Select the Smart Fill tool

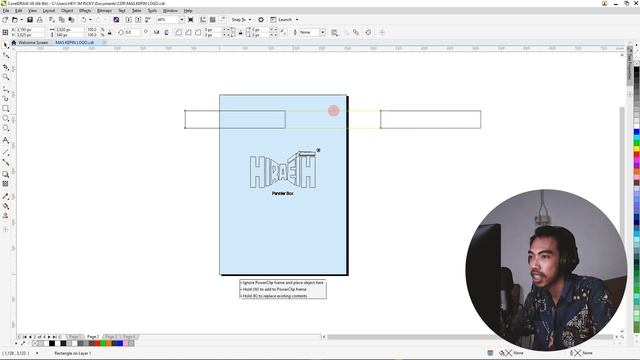6,216
